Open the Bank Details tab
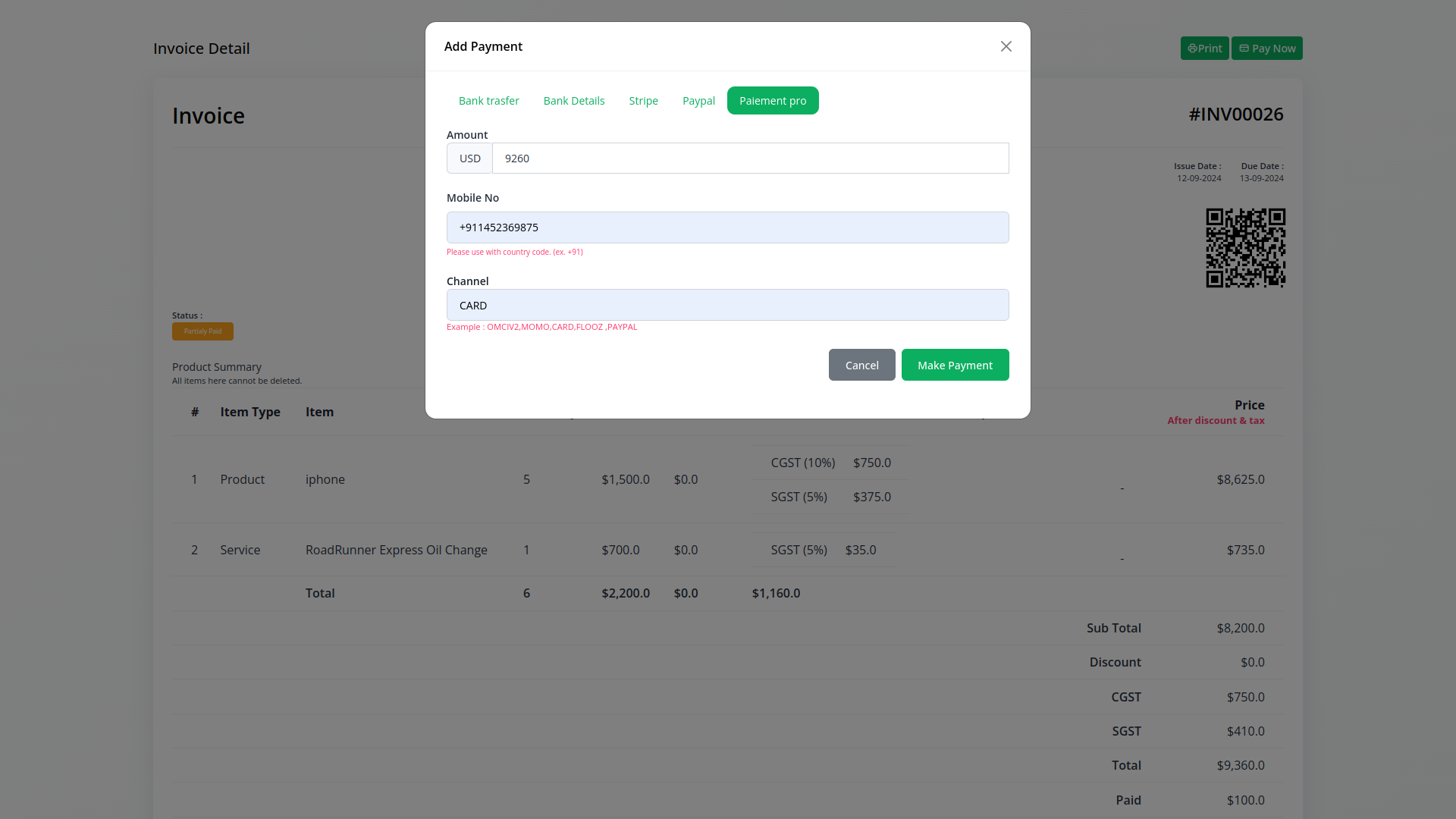The image size is (1456, 819). pyautogui.click(x=573, y=101)
